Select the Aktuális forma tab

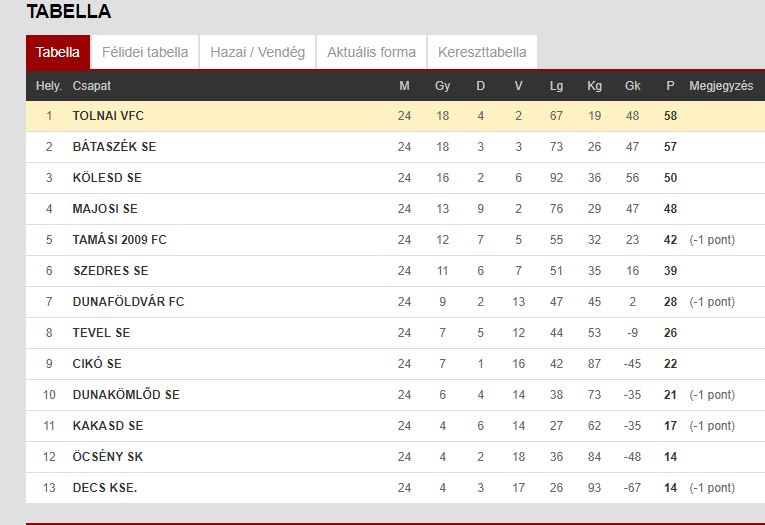(x=371, y=52)
